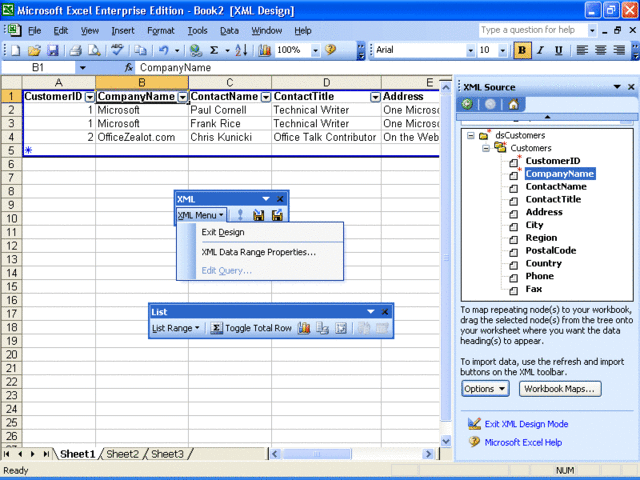Collapse the dsCustomers tree node
The image size is (640, 480).
[x=471, y=135]
